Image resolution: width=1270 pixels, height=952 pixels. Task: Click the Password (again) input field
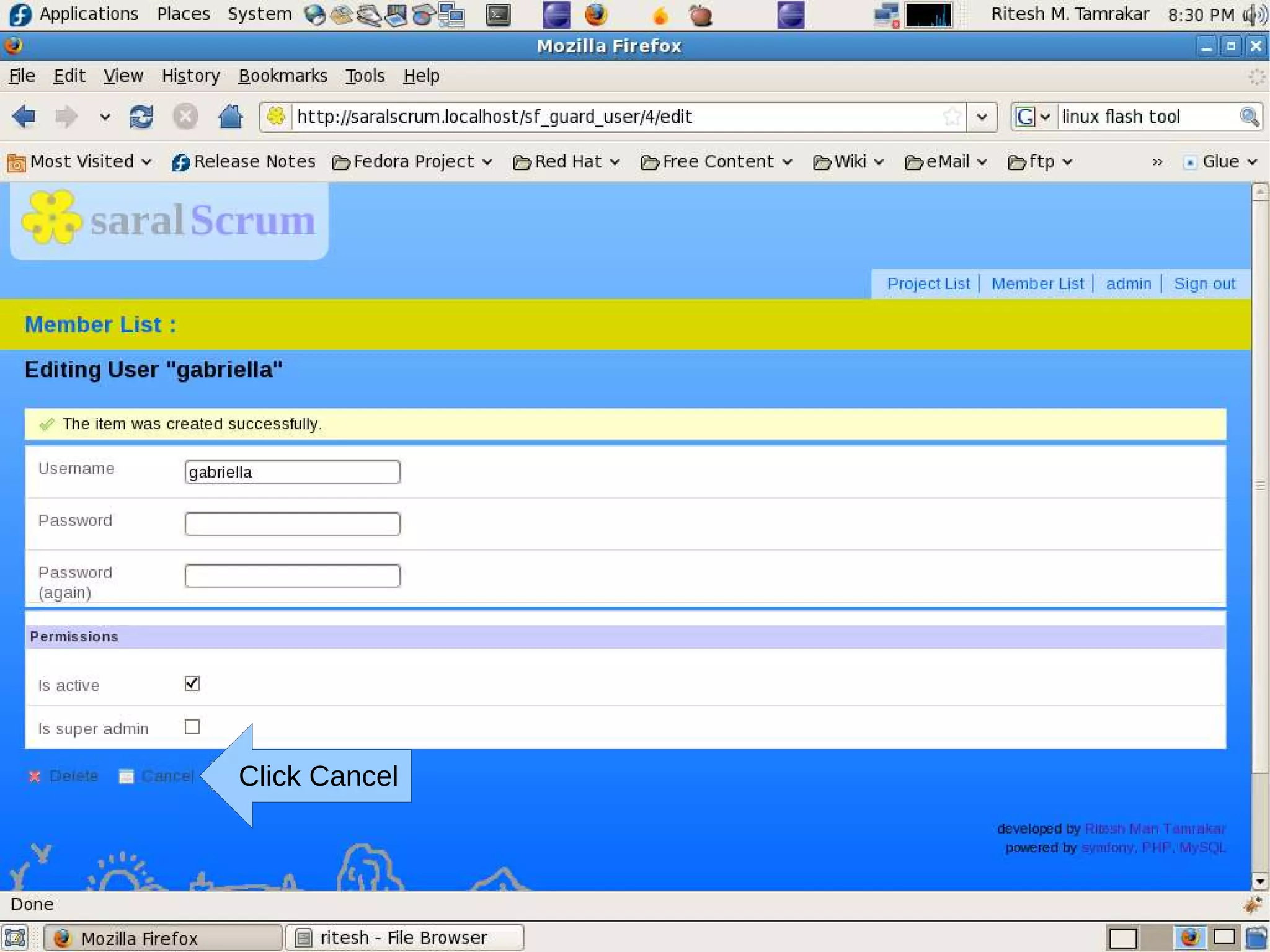click(x=292, y=576)
